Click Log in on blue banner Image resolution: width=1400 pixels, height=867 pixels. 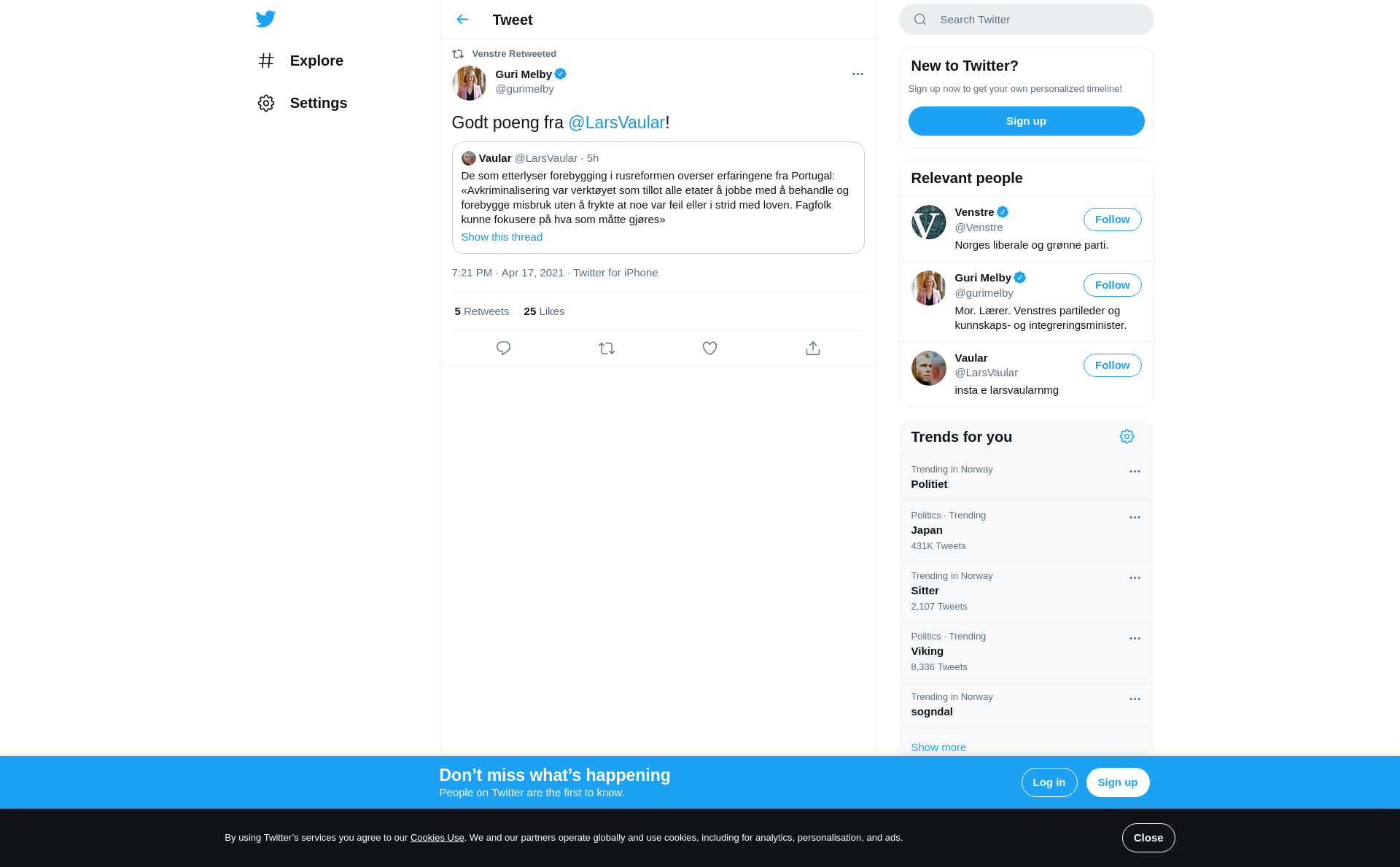[x=1049, y=782]
